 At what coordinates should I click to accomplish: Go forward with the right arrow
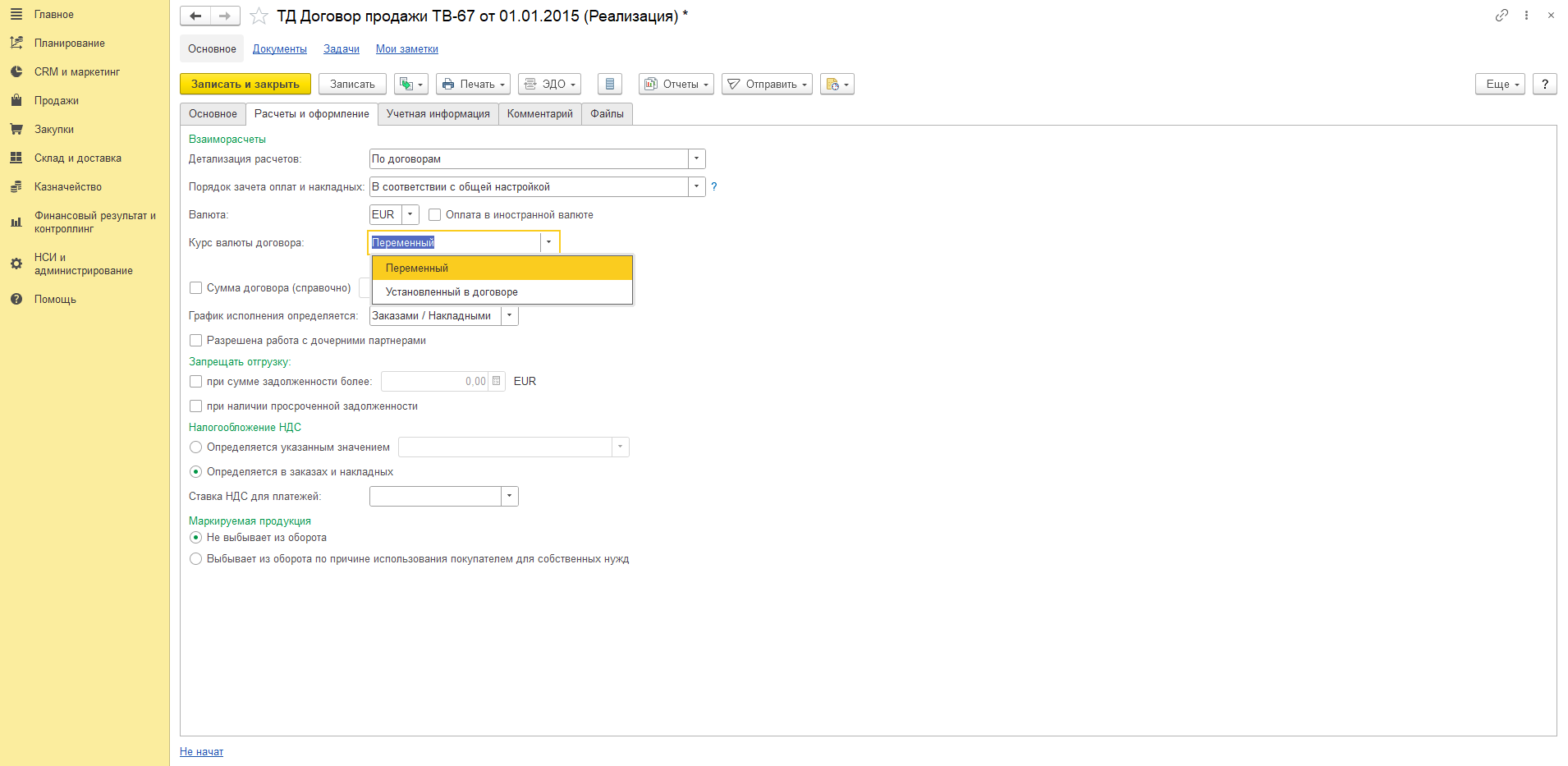pyautogui.click(x=225, y=16)
